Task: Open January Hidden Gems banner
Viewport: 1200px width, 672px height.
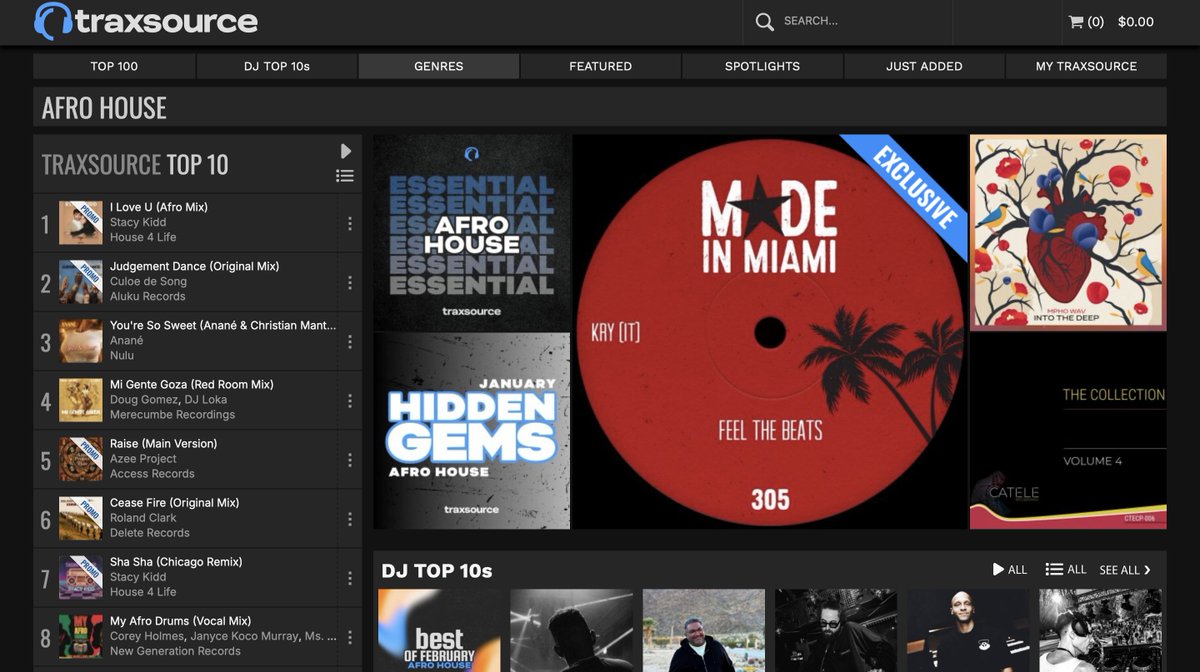Action: click(472, 431)
